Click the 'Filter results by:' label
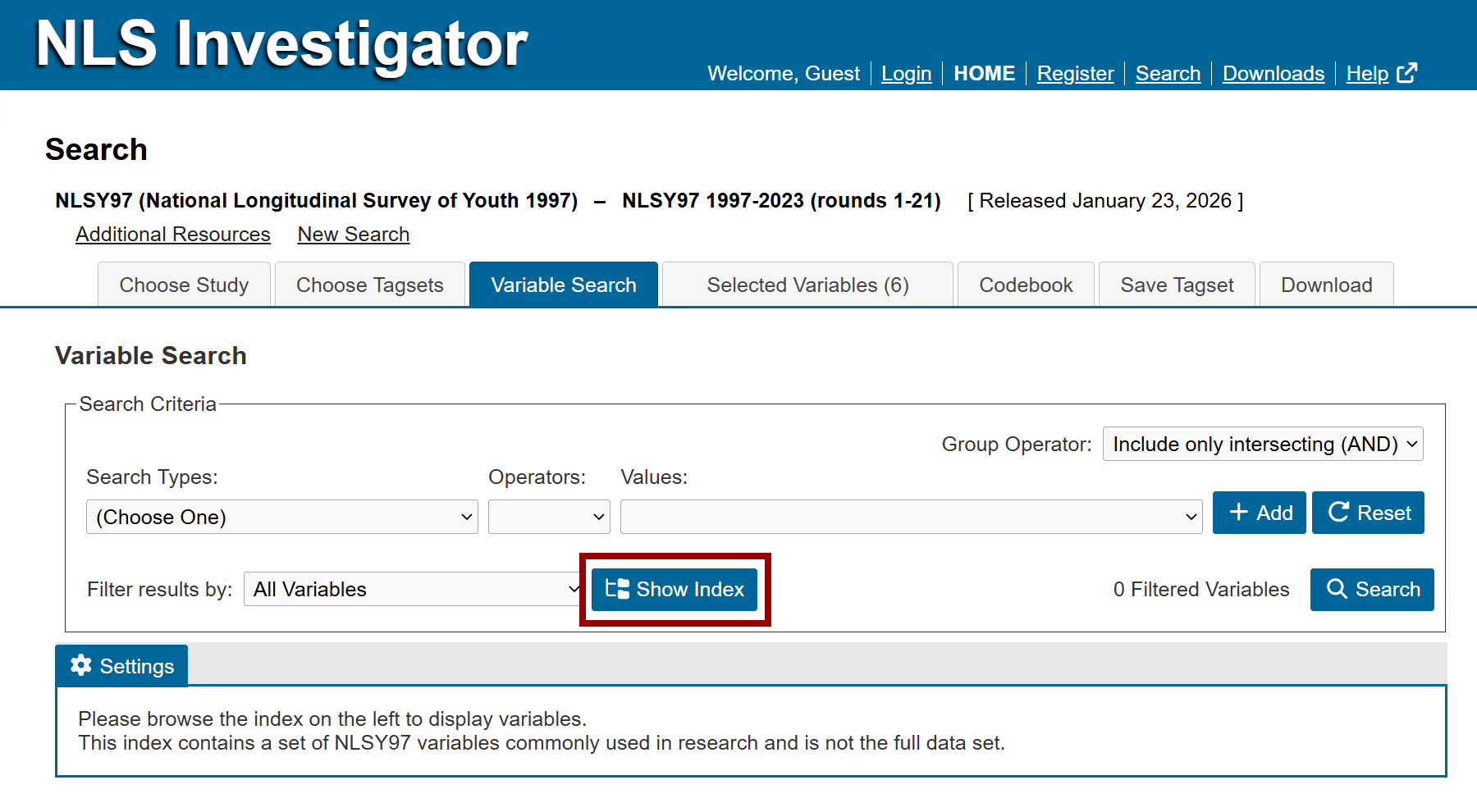The width and height of the screenshot is (1477, 812). [x=160, y=589]
